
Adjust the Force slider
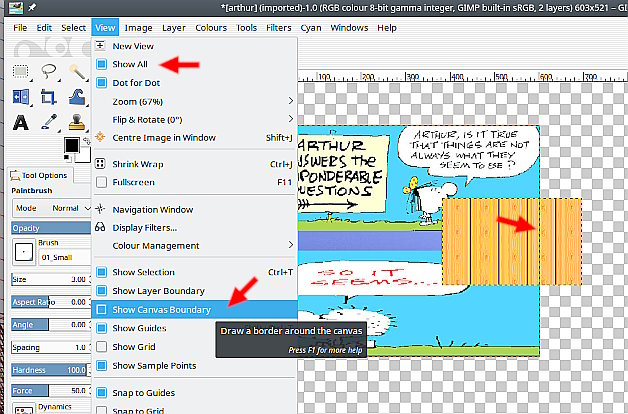click(x=51, y=390)
